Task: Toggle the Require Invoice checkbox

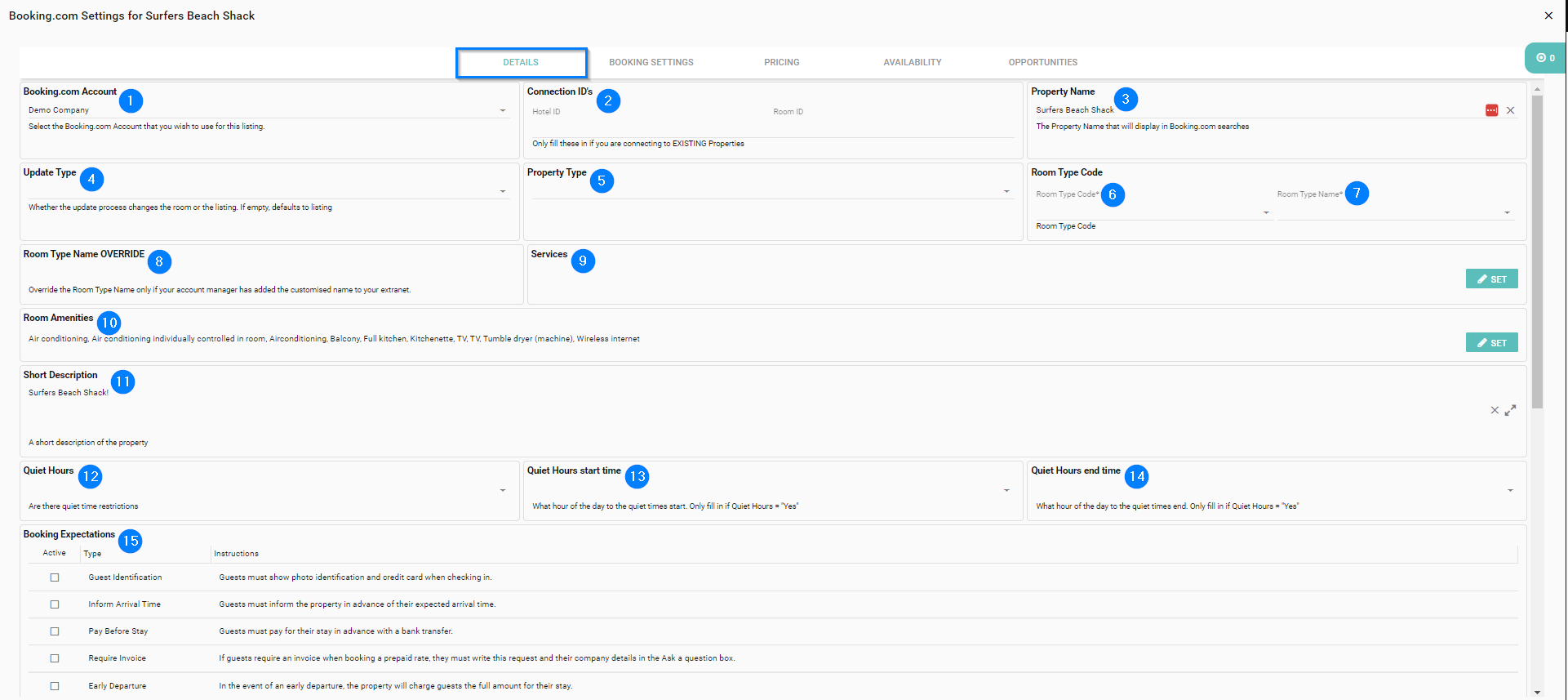Action: pos(55,658)
